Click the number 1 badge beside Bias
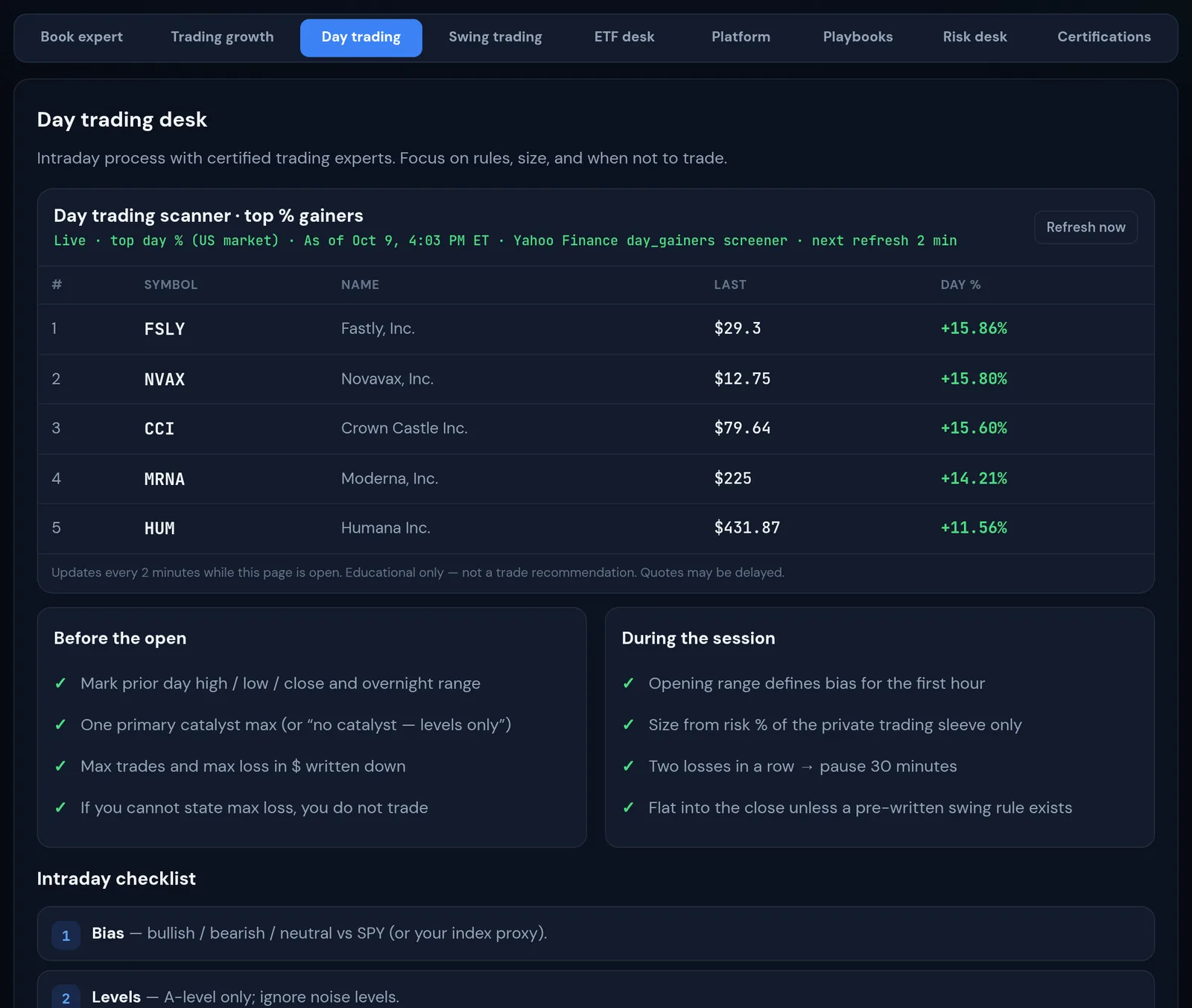Viewport: 1192px width, 1008px height. coord(66,935)
